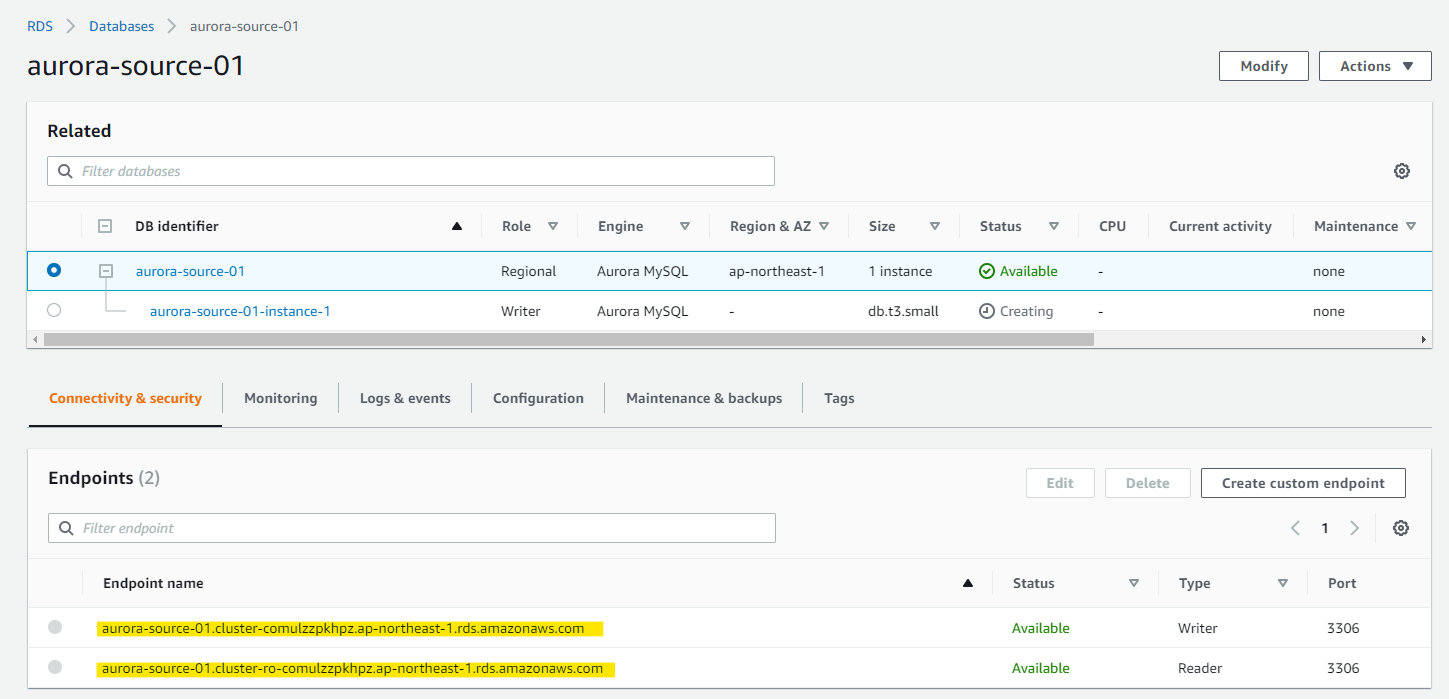This screenshot has height=699, width=1449.
Task: Open the Size column sort dropdown
Action: click(x=935, y=226)
